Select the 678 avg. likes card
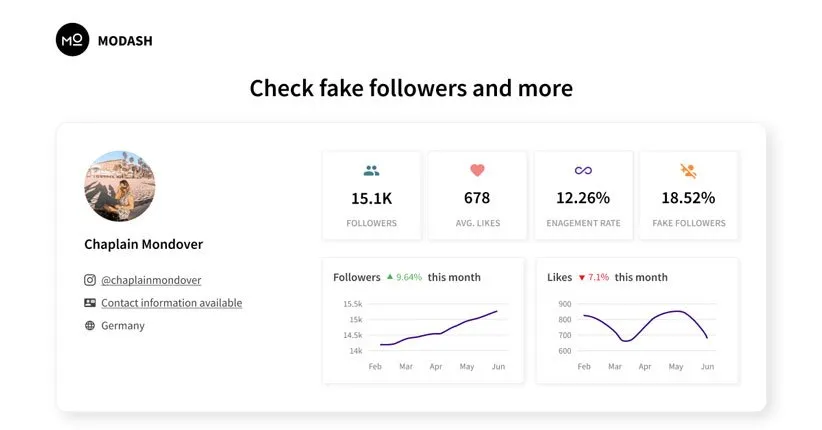This screenshot has height=430, width=822. [x=477, y=196]
